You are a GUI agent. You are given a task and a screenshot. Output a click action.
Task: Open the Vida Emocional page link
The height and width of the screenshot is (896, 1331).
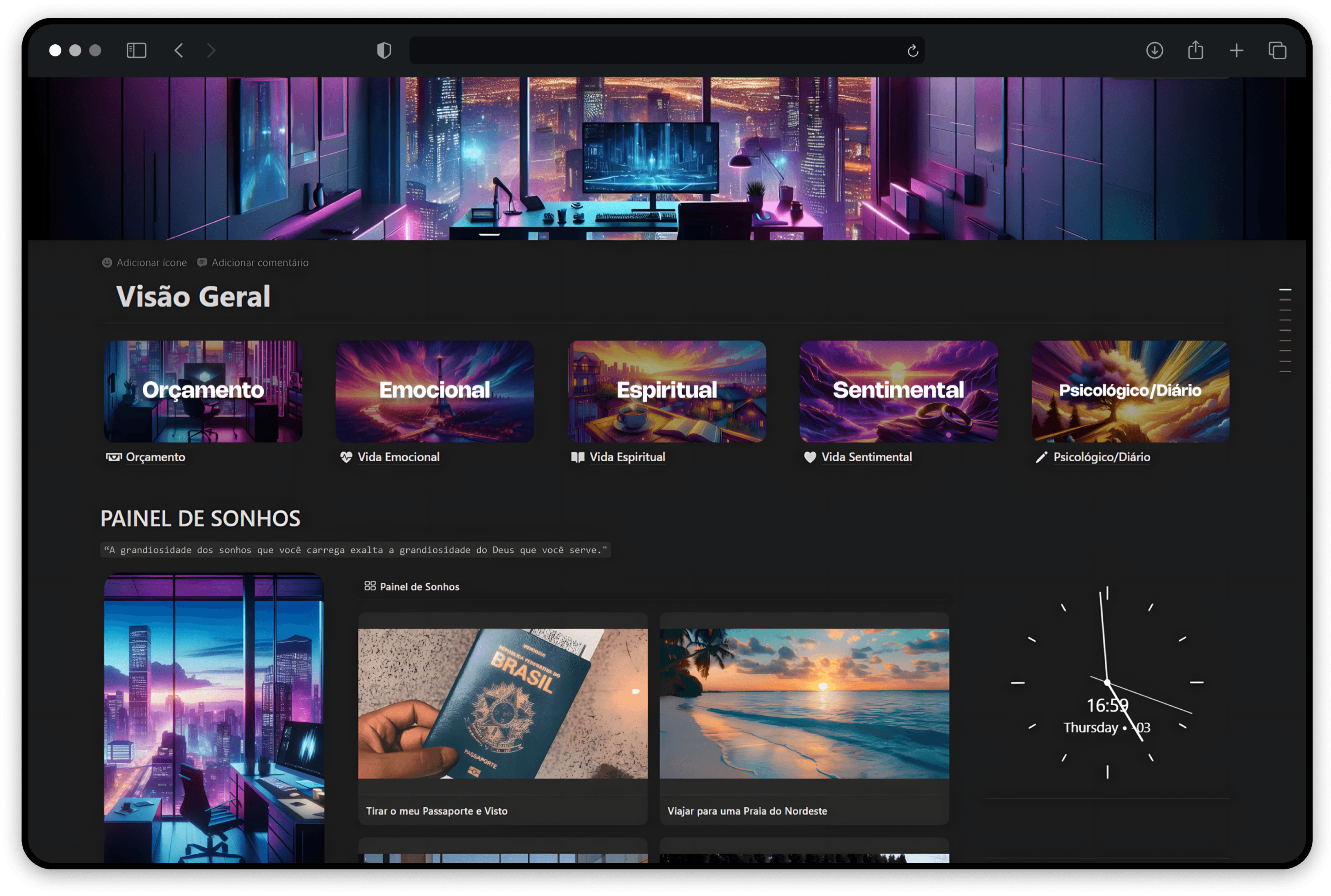point(398,457)
